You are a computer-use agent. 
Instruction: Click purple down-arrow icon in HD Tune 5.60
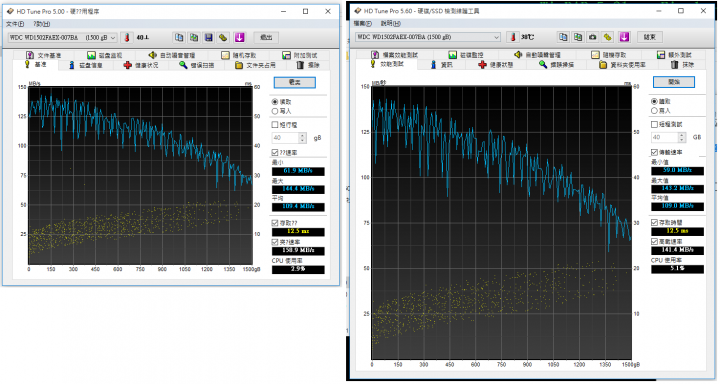[x=624, y=37]
